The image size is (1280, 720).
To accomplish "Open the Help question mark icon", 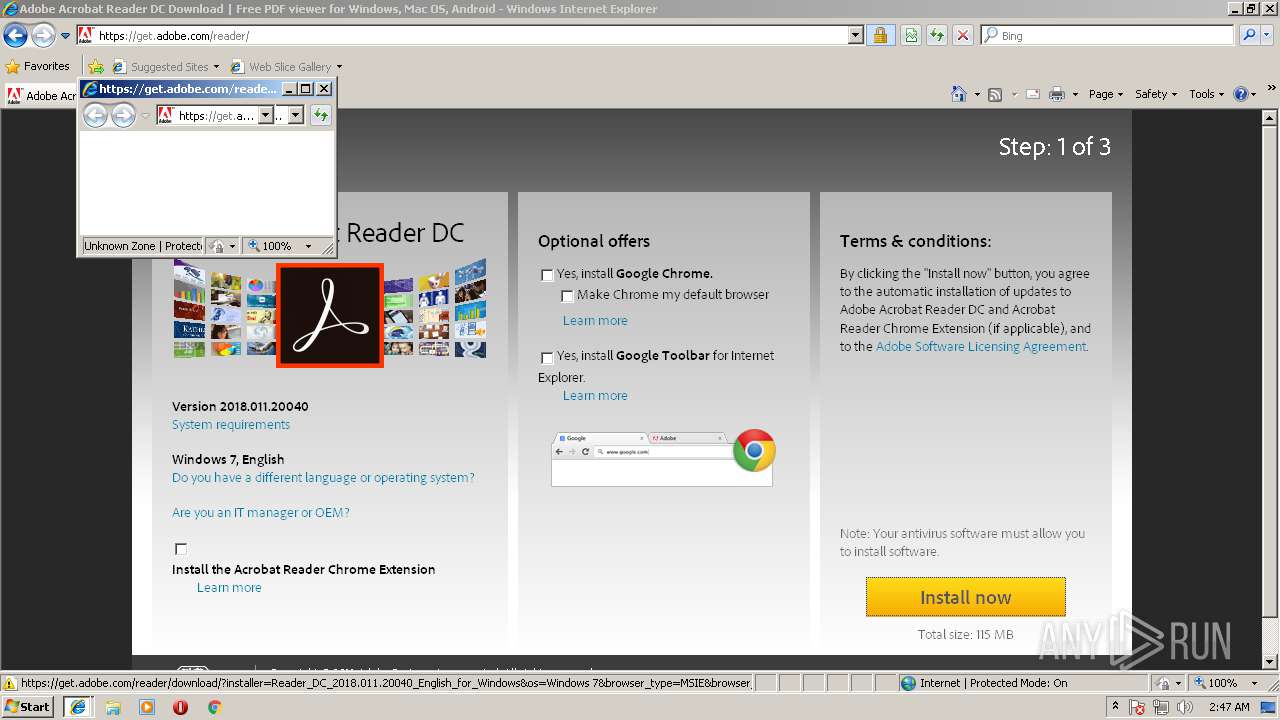I will click(x=1241, y=94).
